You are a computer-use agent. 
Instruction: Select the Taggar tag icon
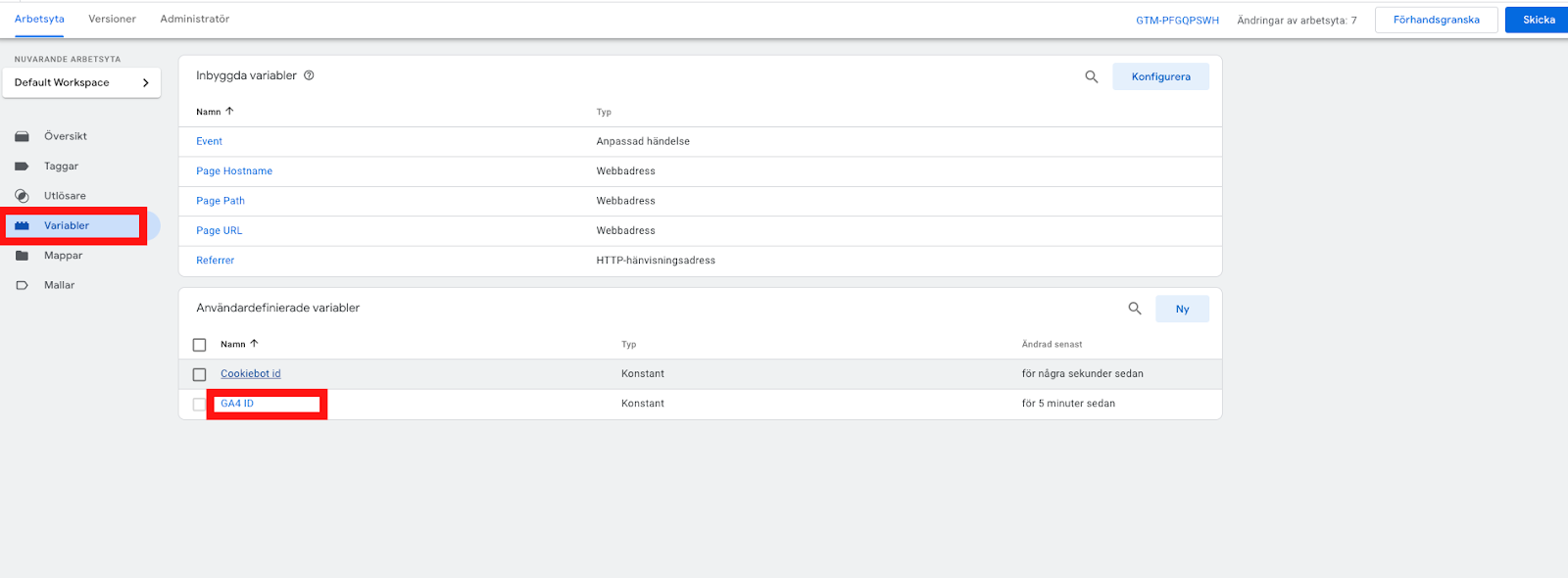(x=22, y=167)
